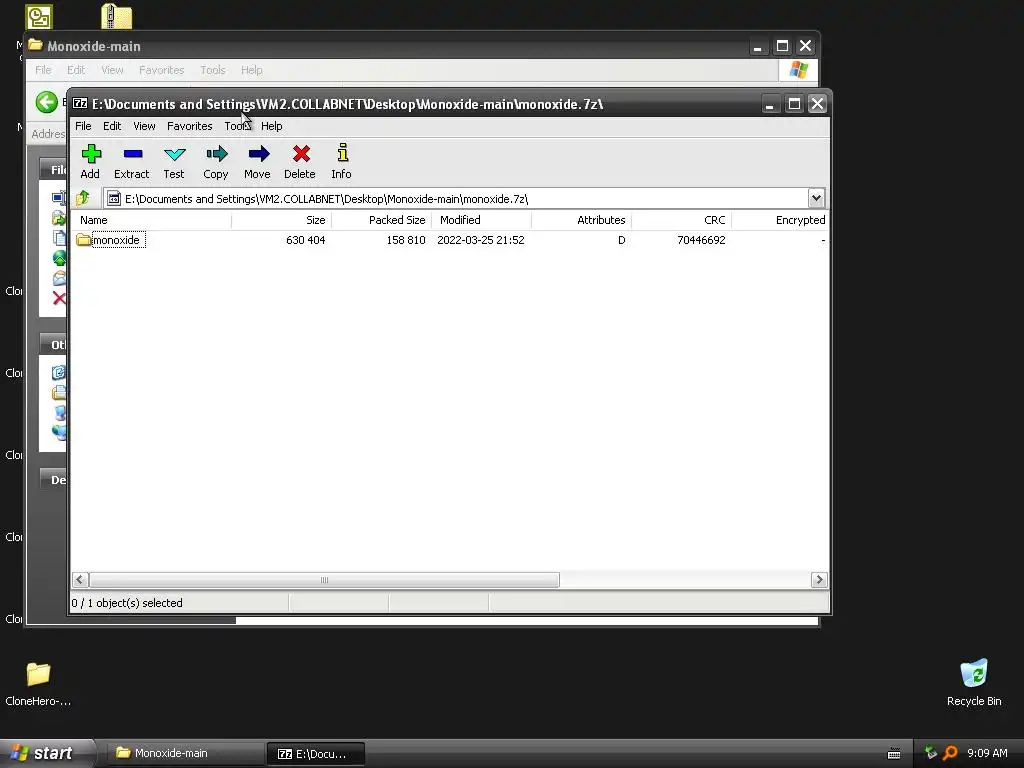The height and width of the screenshot is (768, 1024).
Task: Click Back arrow in Monoxide-main window
Action: [46, 102]
